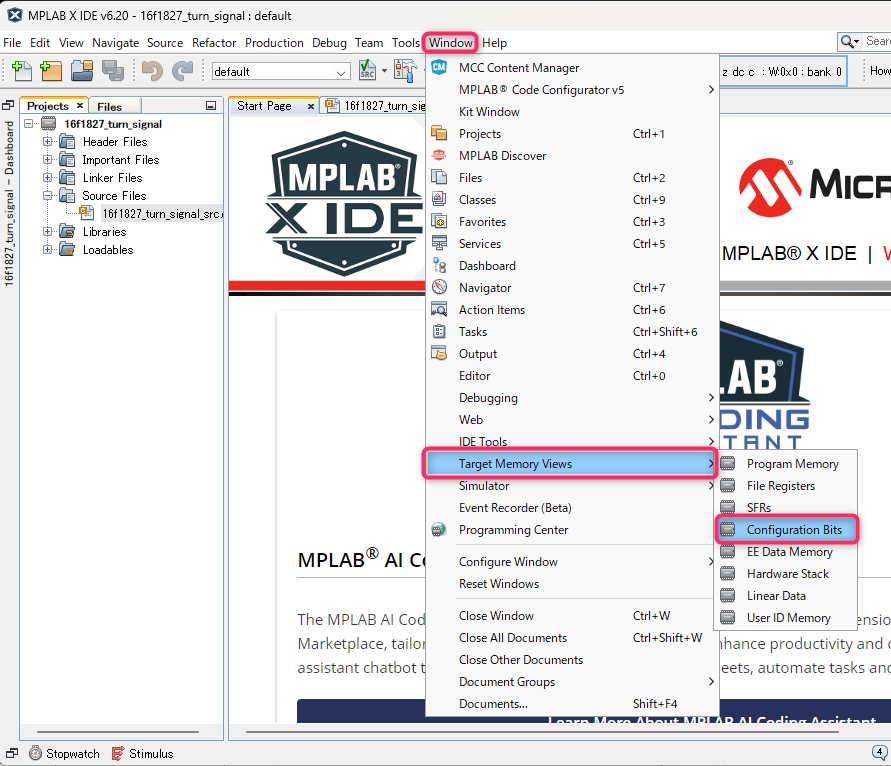Select Reset Windows menu entry

[572, 584]
